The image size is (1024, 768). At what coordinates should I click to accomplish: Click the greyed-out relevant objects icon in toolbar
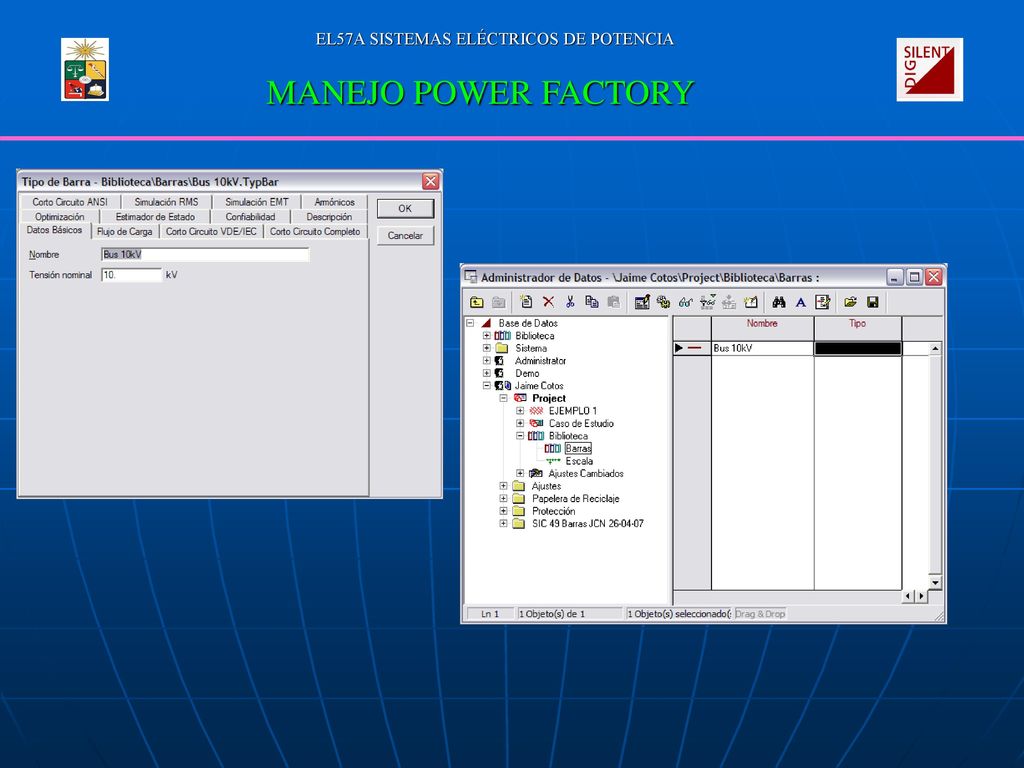tap(729, 302)
